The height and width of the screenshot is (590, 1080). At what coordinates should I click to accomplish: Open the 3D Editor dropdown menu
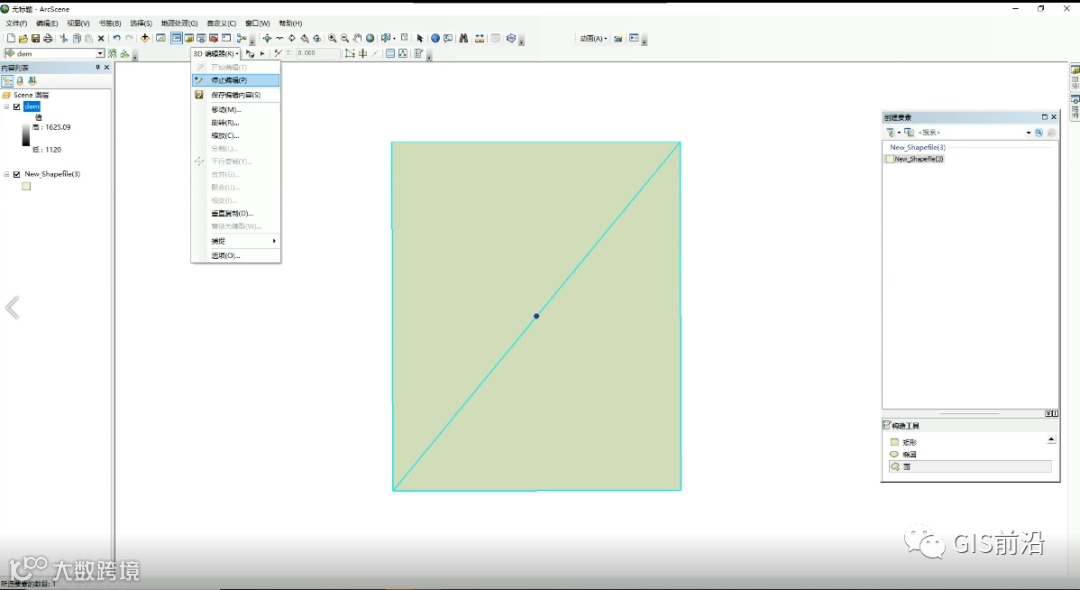pyautogui.click(x=216, y=53)
